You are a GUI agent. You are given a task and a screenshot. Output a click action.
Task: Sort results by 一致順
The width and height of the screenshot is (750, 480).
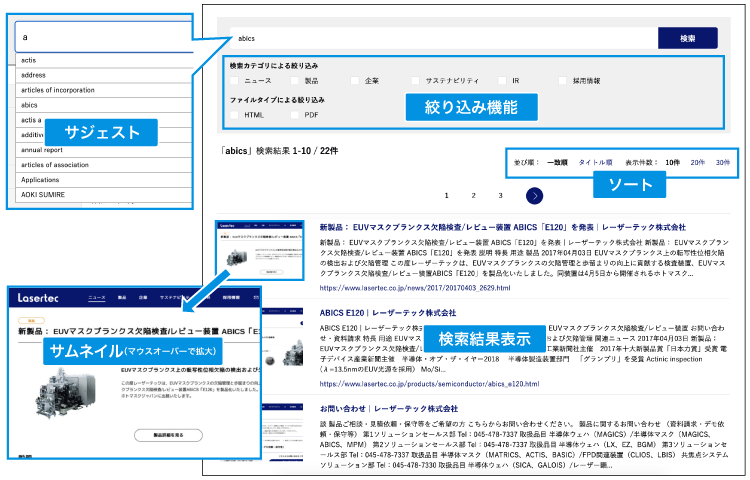point(557,163)
